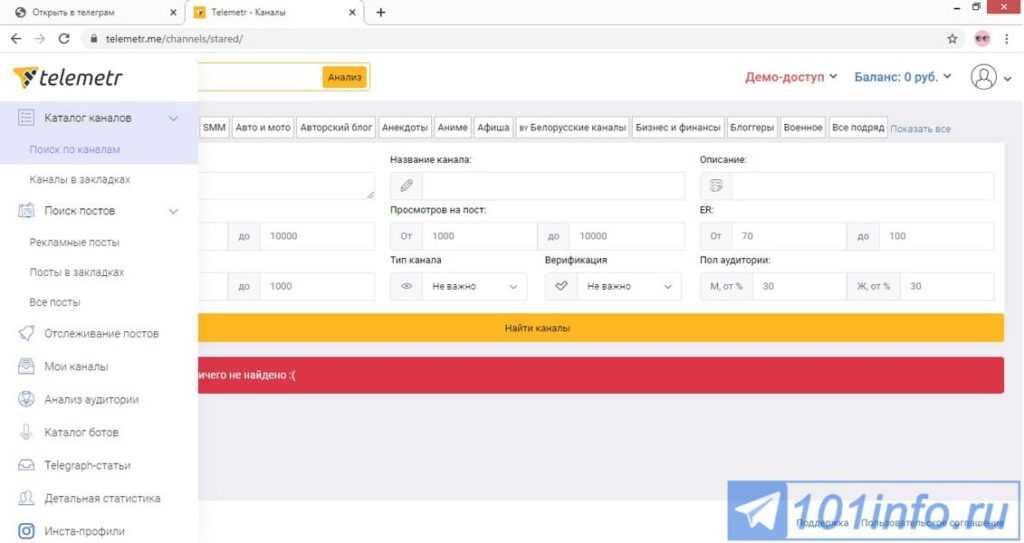Select the Бизнес и финансы category tab
The height and width of the screenshot is (543, 1024).
677,128
